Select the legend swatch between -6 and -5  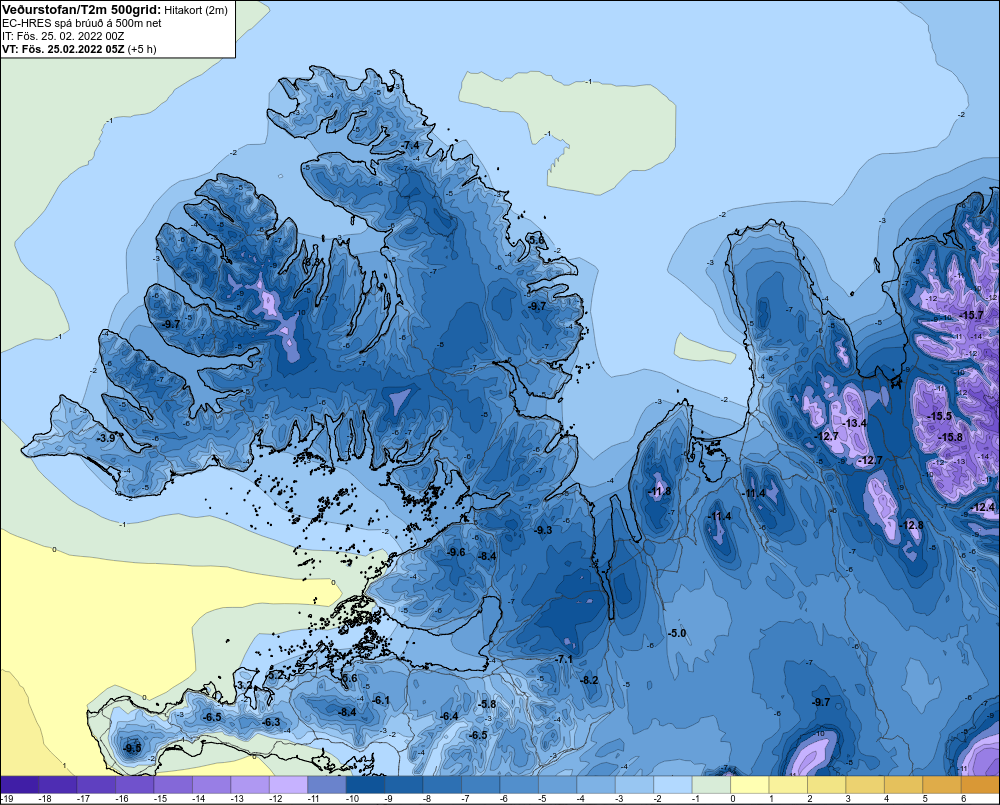coord(519,785)
